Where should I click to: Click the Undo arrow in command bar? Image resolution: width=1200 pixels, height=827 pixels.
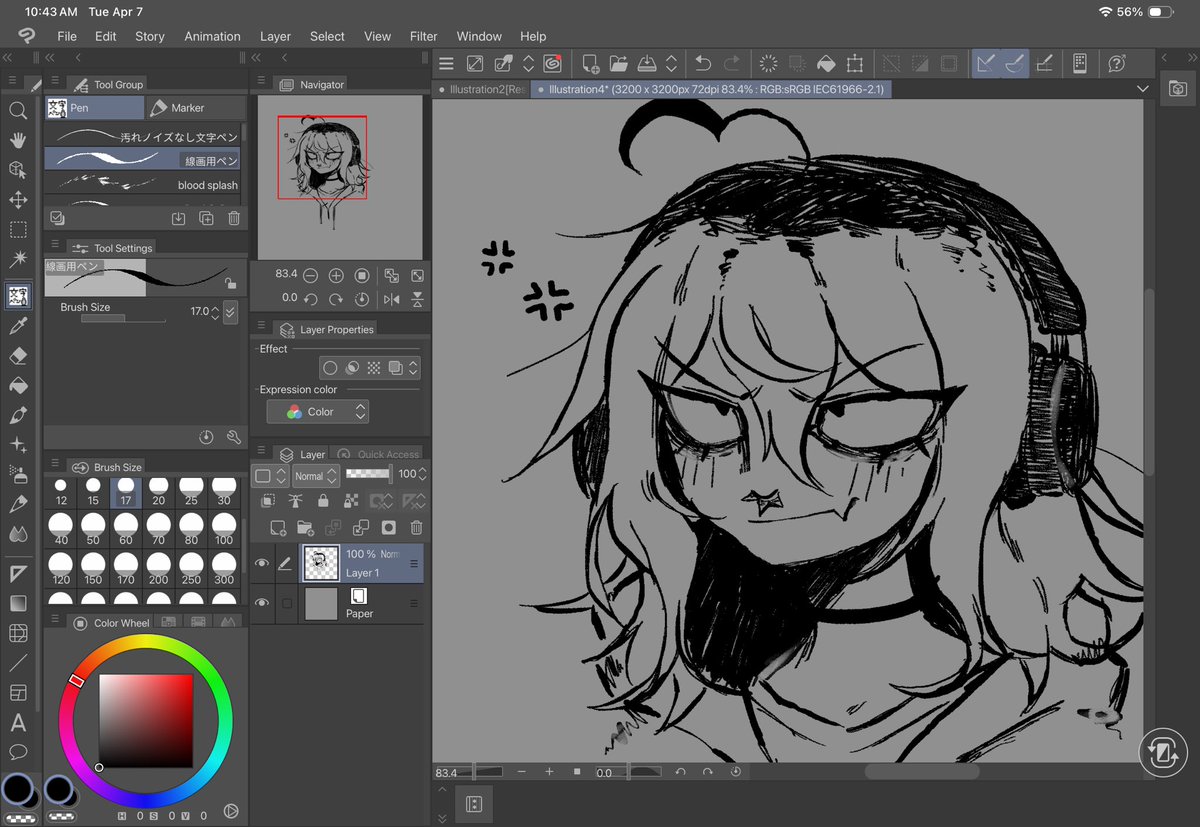coord(703,63)
